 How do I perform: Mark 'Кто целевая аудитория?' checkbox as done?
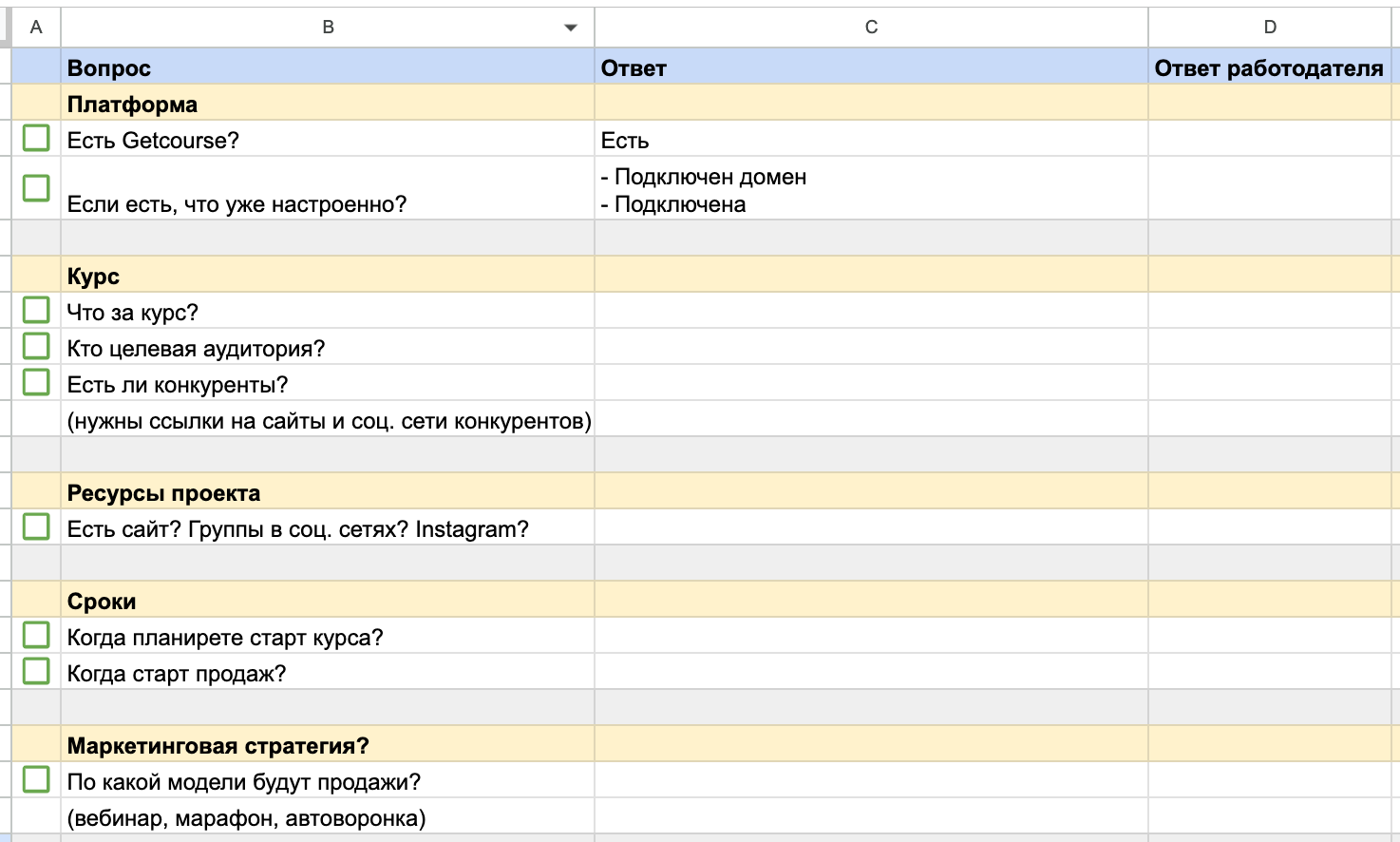tap(36, 346)
